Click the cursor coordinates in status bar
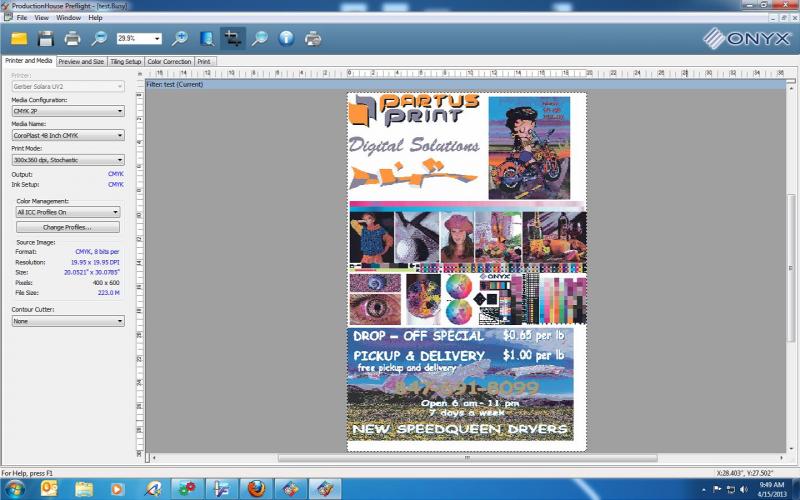This screenshot has width=800, height=500. click(744, 473)
